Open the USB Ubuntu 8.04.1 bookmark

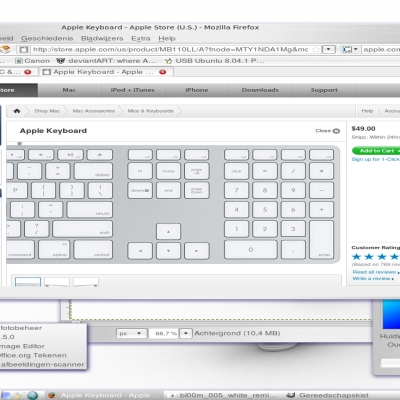[215, 61]
